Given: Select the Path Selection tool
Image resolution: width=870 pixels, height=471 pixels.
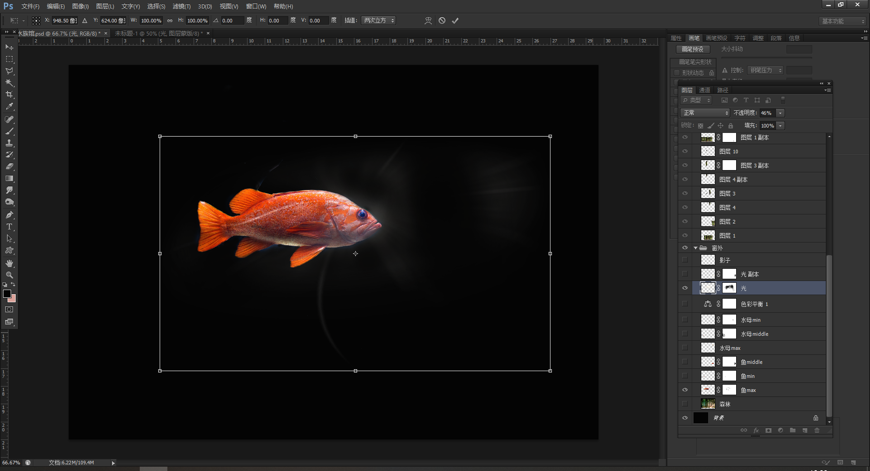Looking at the screenshot, I should [x=9, y=239].
